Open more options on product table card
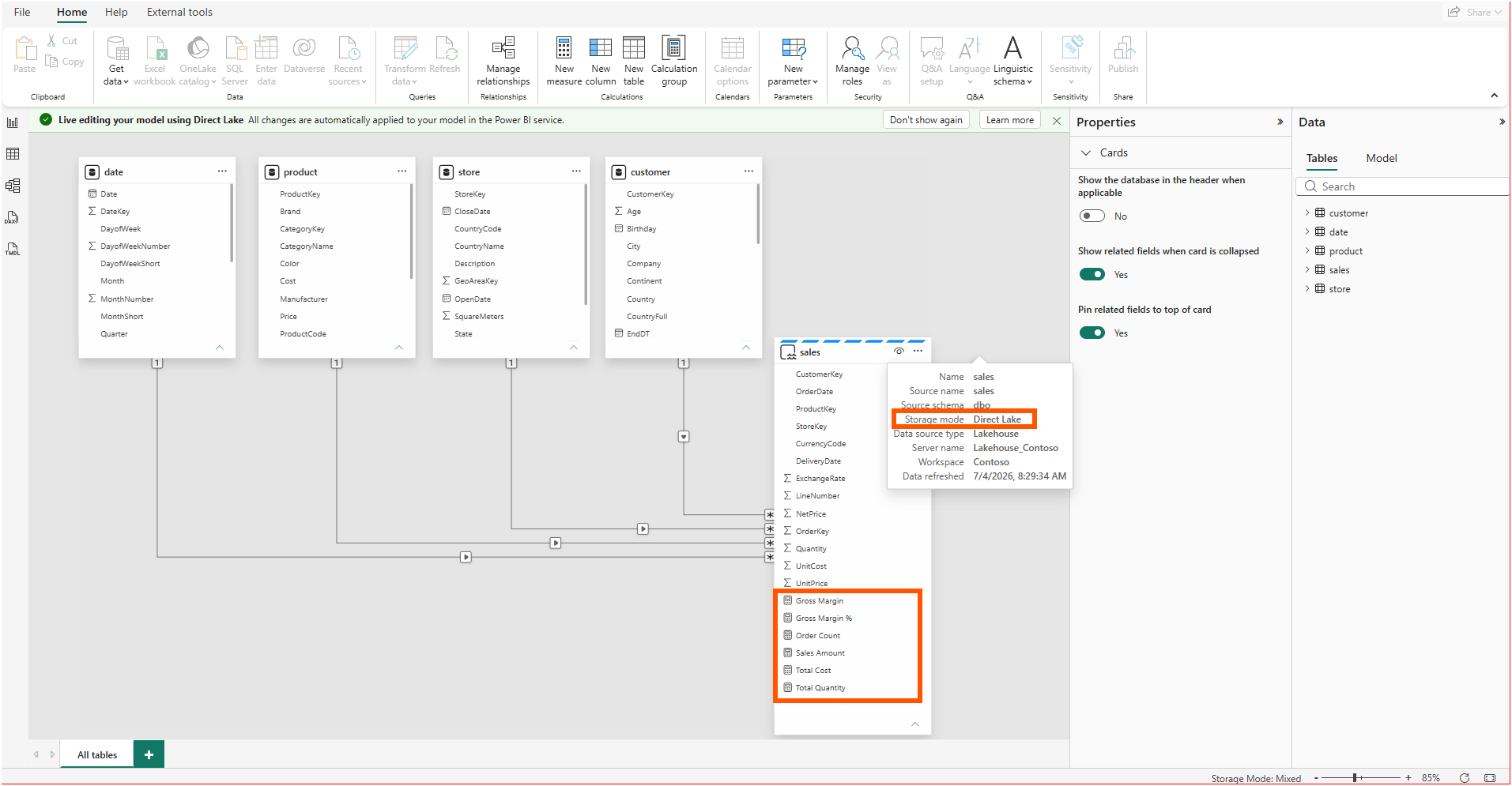The height and width of the screenshot is (786, 1512). 402,171
